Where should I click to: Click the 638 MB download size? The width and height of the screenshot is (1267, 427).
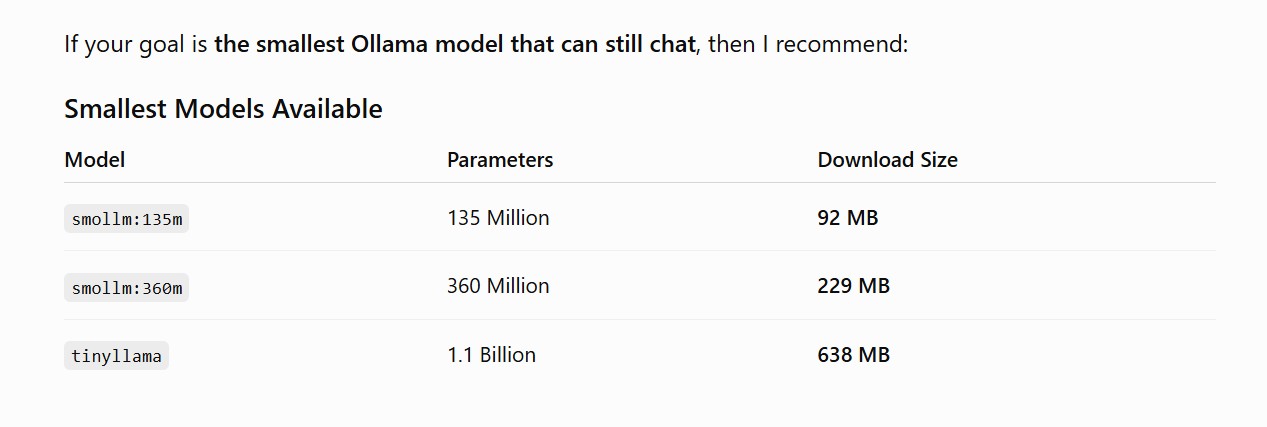point(853,355)
